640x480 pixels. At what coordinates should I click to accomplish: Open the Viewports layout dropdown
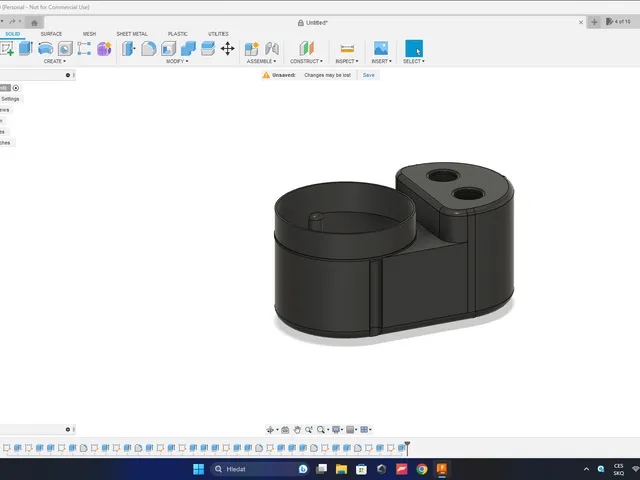(366, 429)
